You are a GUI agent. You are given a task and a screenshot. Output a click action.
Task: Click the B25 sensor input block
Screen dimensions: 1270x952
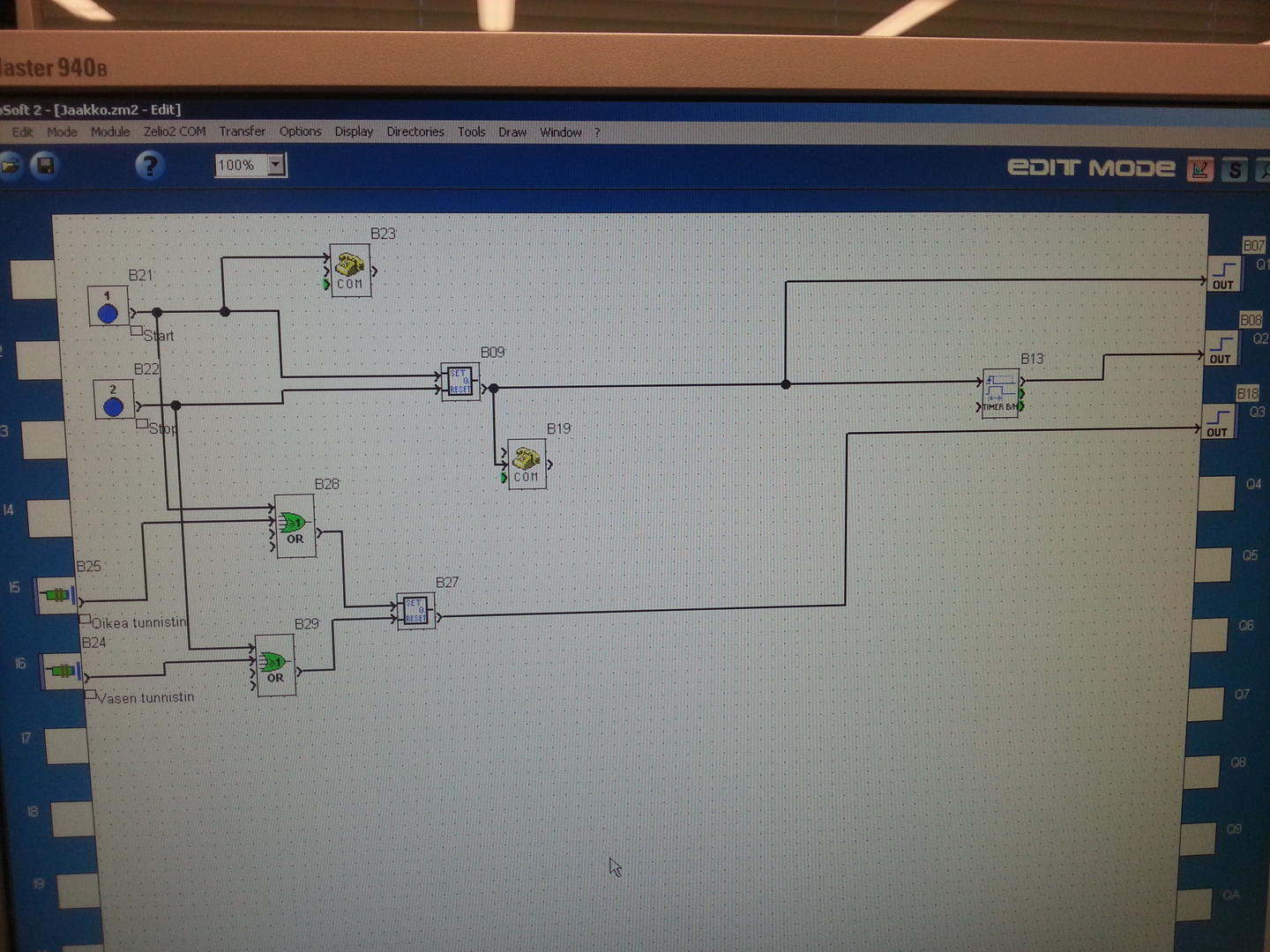pos(56,596)
